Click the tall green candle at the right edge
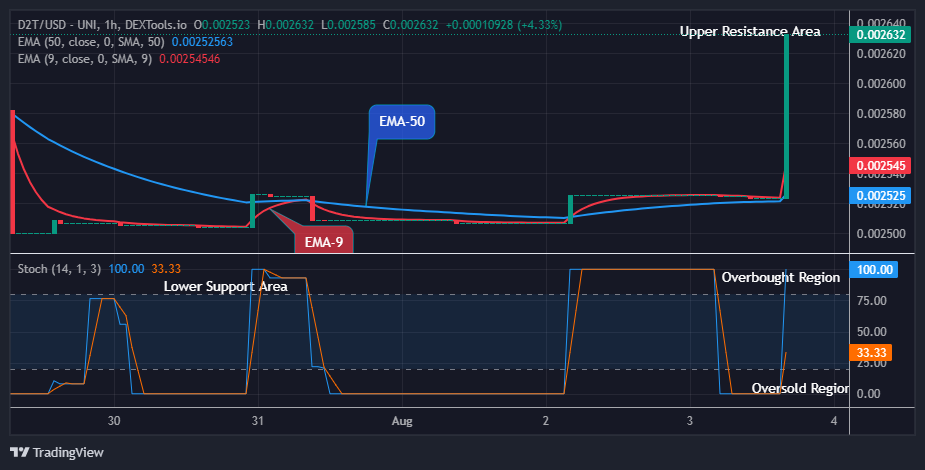Viewport: 925px width, 470px height. (x=786, y=116)
